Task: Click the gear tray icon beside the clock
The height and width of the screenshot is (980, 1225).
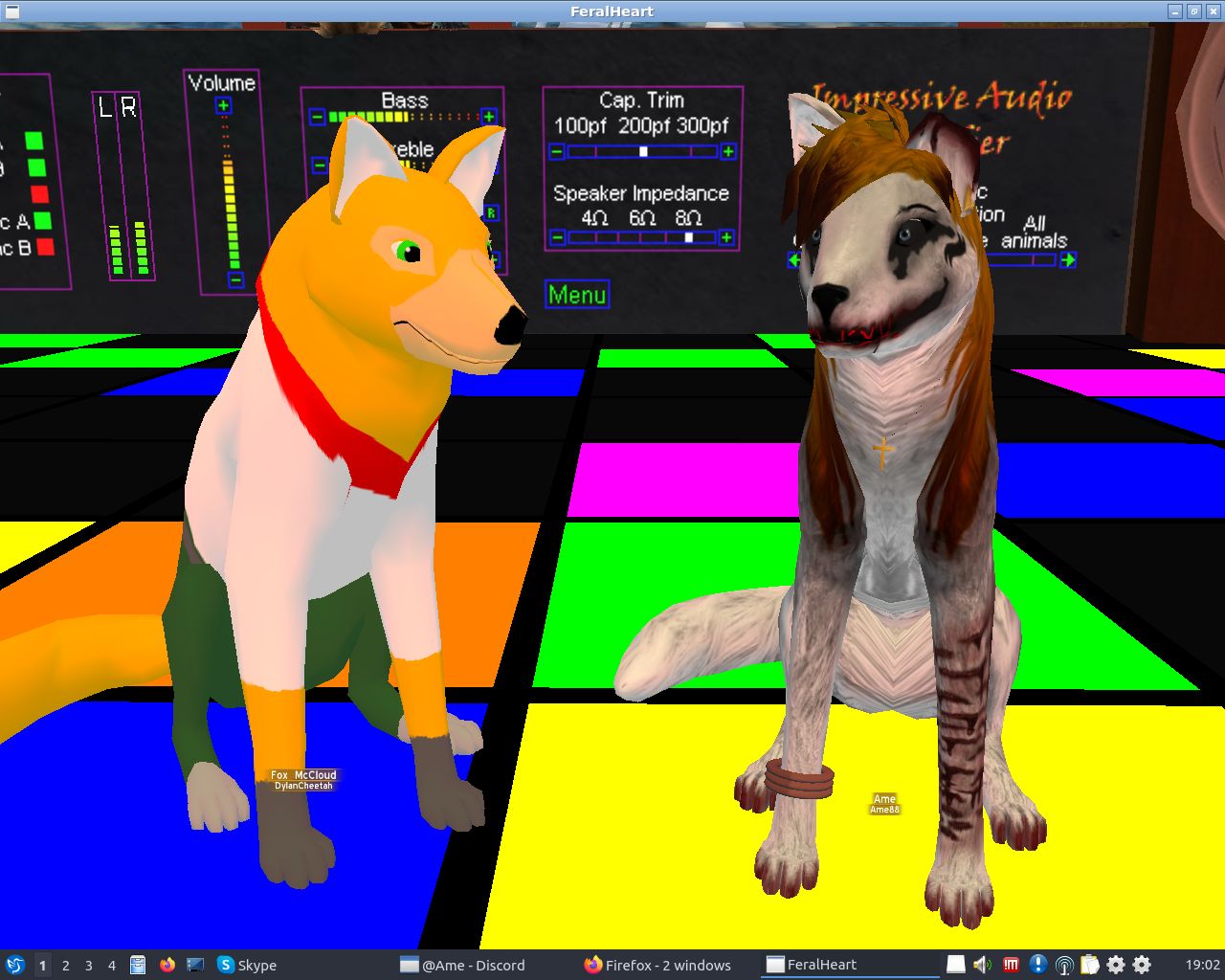Action: click(1142, 965)
